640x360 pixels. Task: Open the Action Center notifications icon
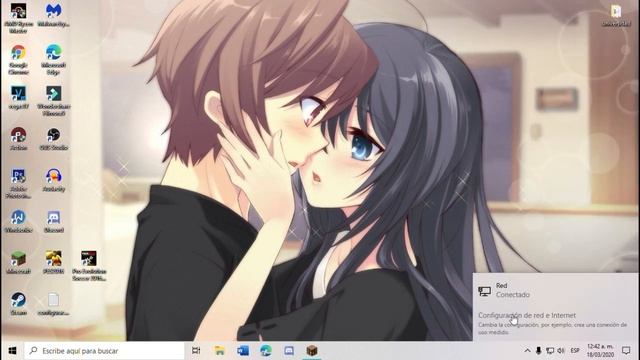click(x=626, y=351)
